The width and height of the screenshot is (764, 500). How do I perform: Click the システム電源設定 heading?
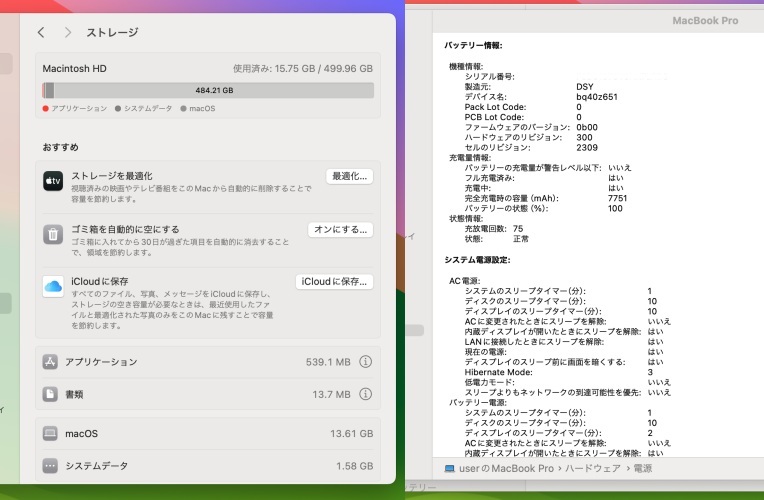(478, 260)
